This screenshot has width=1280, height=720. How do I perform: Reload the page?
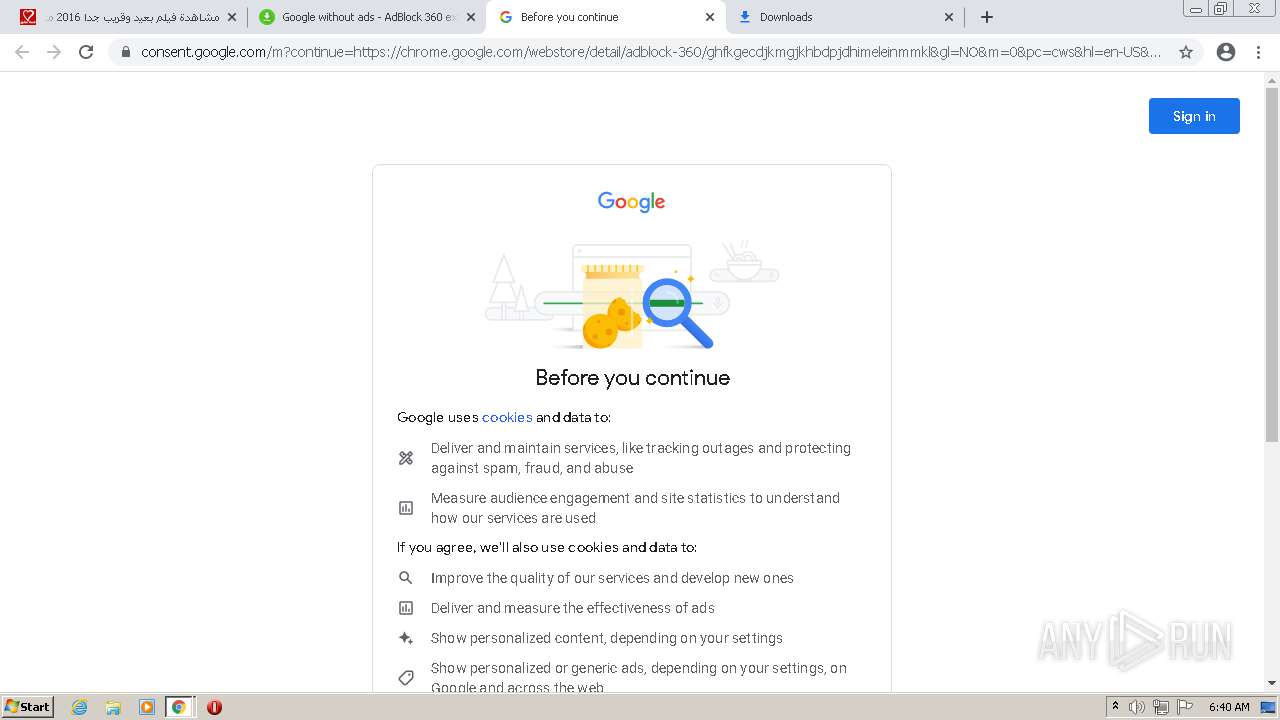[86, 52]
